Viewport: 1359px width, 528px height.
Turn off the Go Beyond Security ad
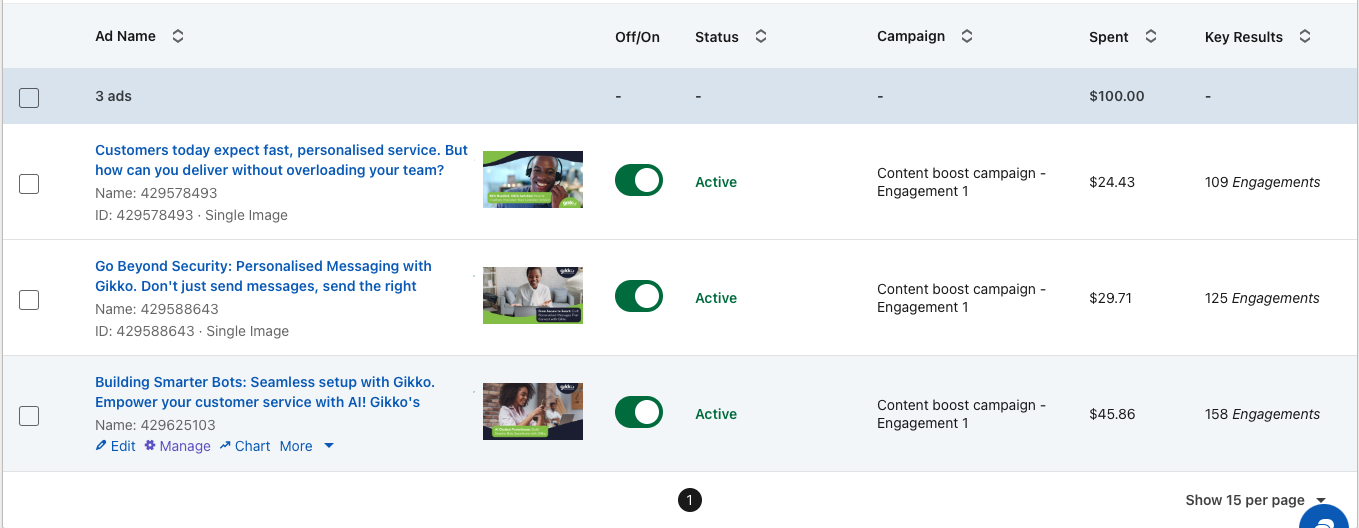pos(638,297)
